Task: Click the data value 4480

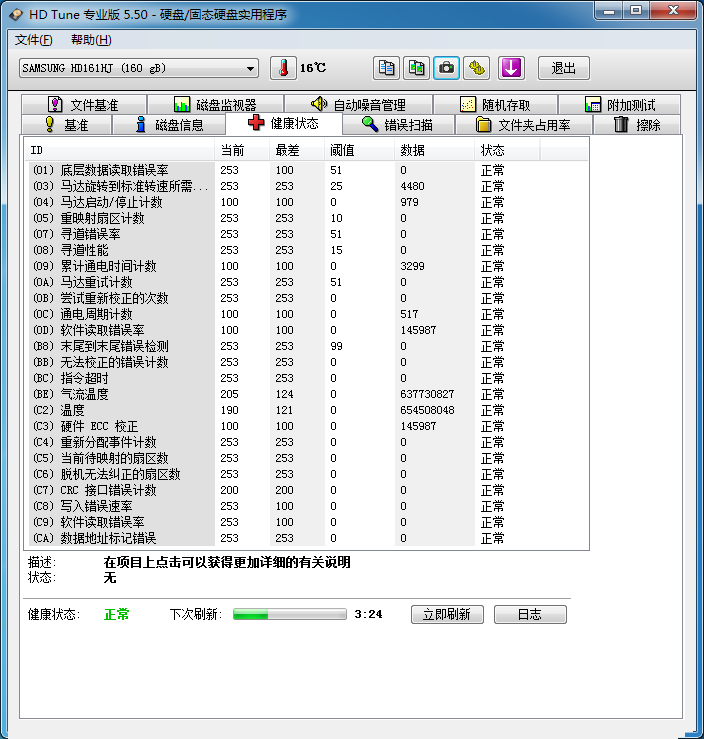Action: click(x=412, y=186)
